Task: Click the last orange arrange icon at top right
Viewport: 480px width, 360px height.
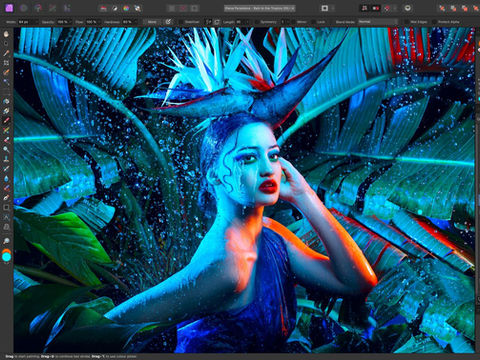Action: tap(476, 8)
